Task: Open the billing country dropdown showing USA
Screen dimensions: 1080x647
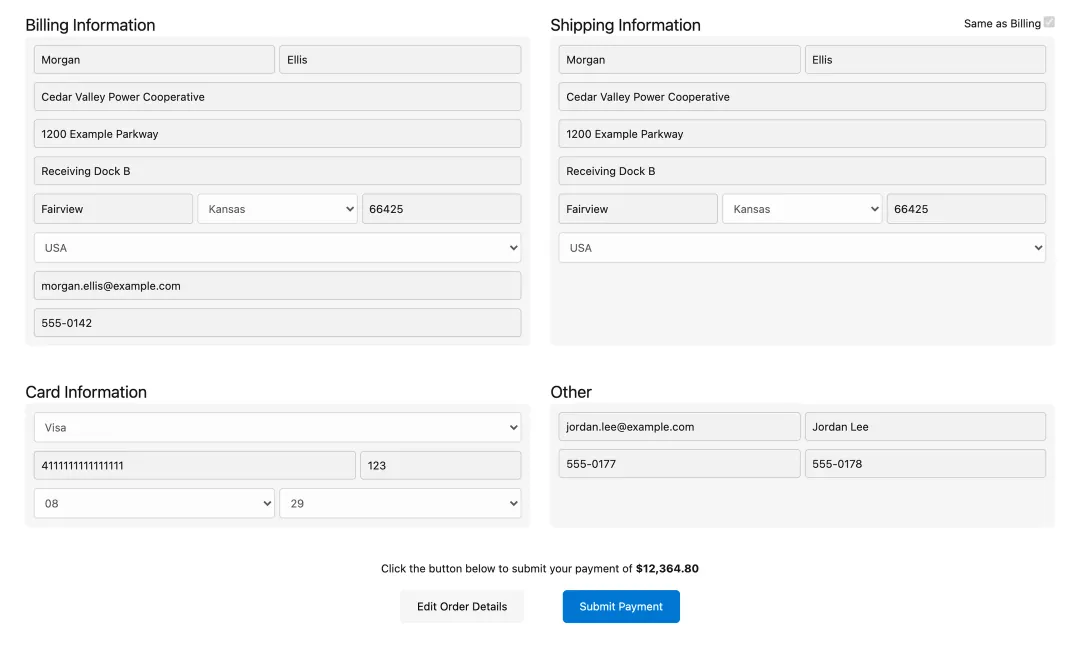Action: click(x=278, y=247)
